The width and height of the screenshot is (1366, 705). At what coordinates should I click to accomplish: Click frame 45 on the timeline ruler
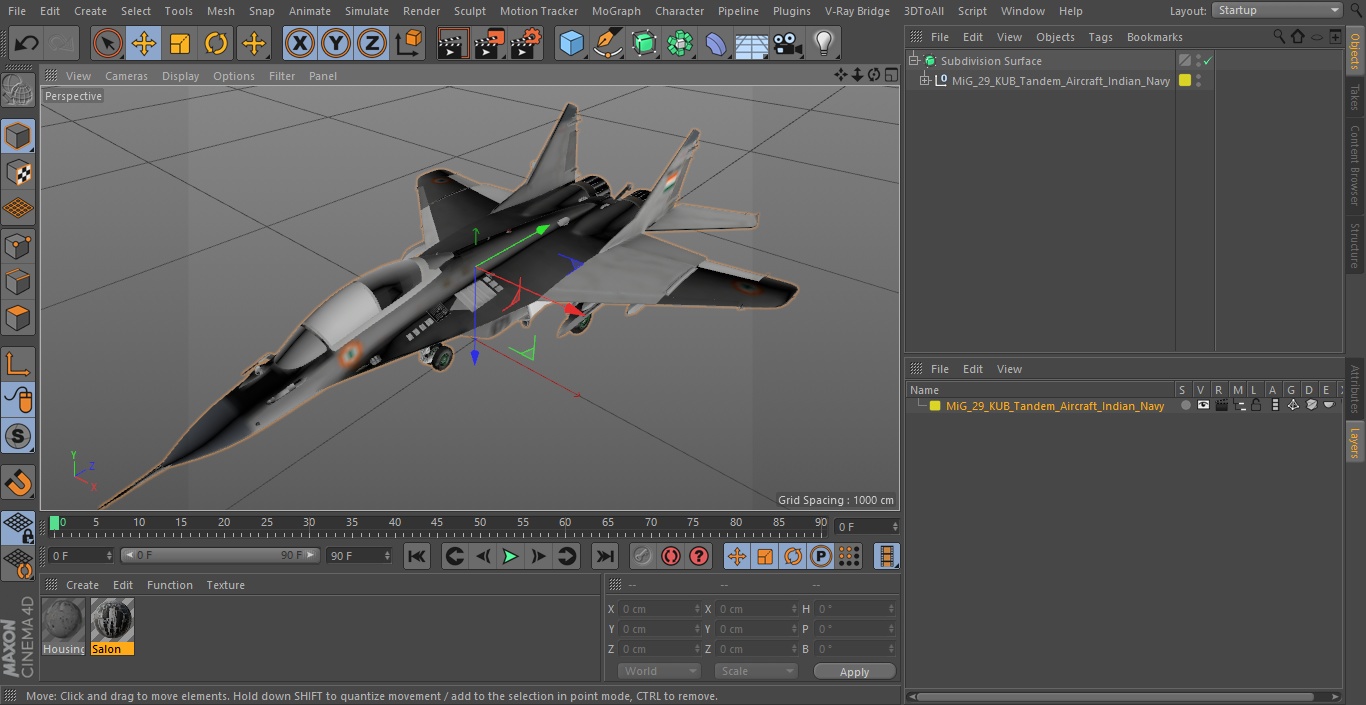[x=437, y=524]
